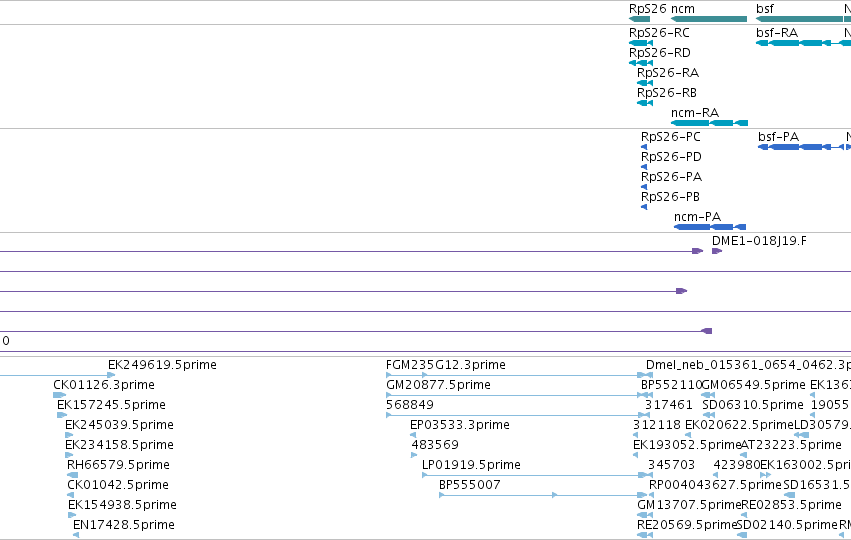Open the bsf-PA protein label
Image resolution: width=851 pixels, height=540 pixels.
[x=778, y=137]
